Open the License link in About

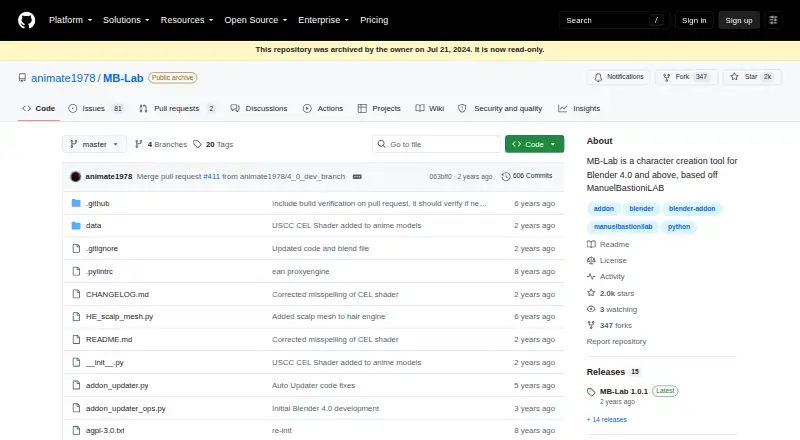pos(607,260)
